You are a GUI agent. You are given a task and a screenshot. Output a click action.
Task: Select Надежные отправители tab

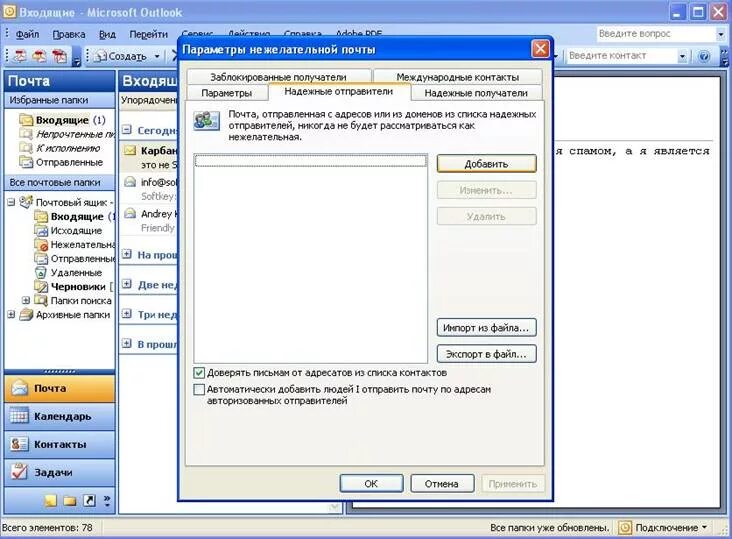tap(338, 91)
